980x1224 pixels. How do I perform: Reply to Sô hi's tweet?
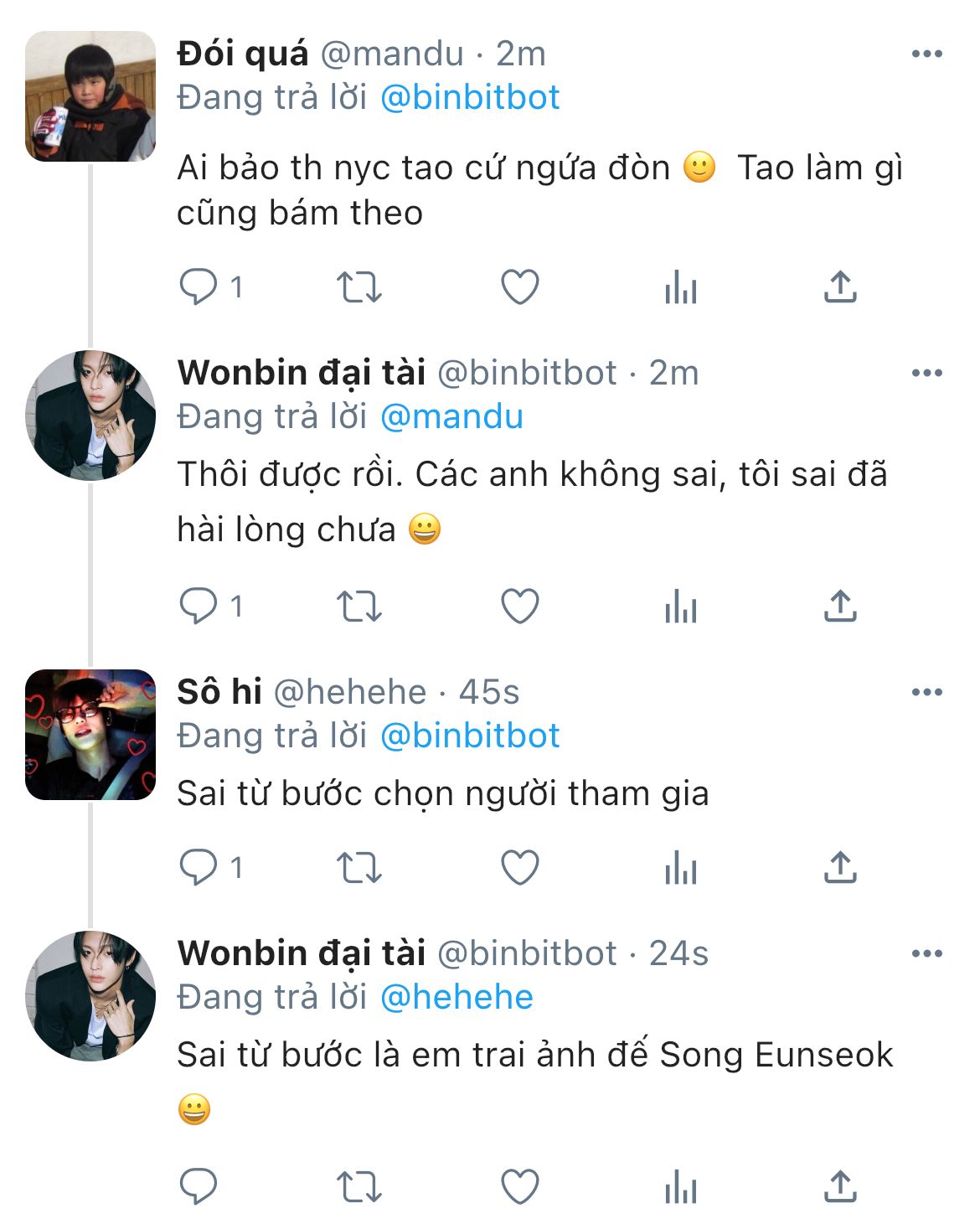tap(199, 867)
